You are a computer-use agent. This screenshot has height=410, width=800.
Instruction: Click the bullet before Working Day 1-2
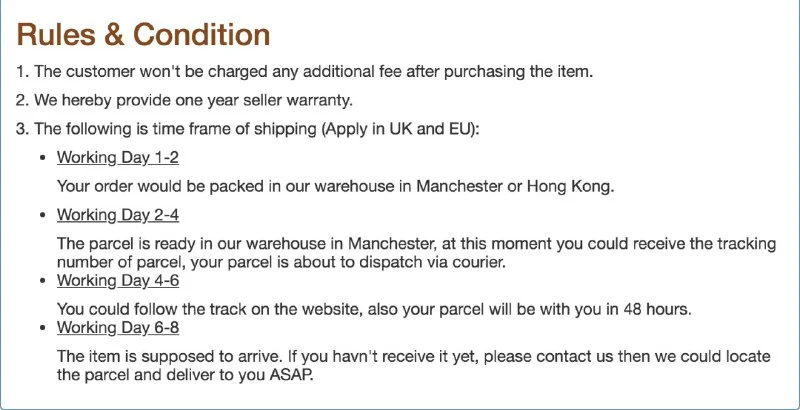[x=42, y=158]
